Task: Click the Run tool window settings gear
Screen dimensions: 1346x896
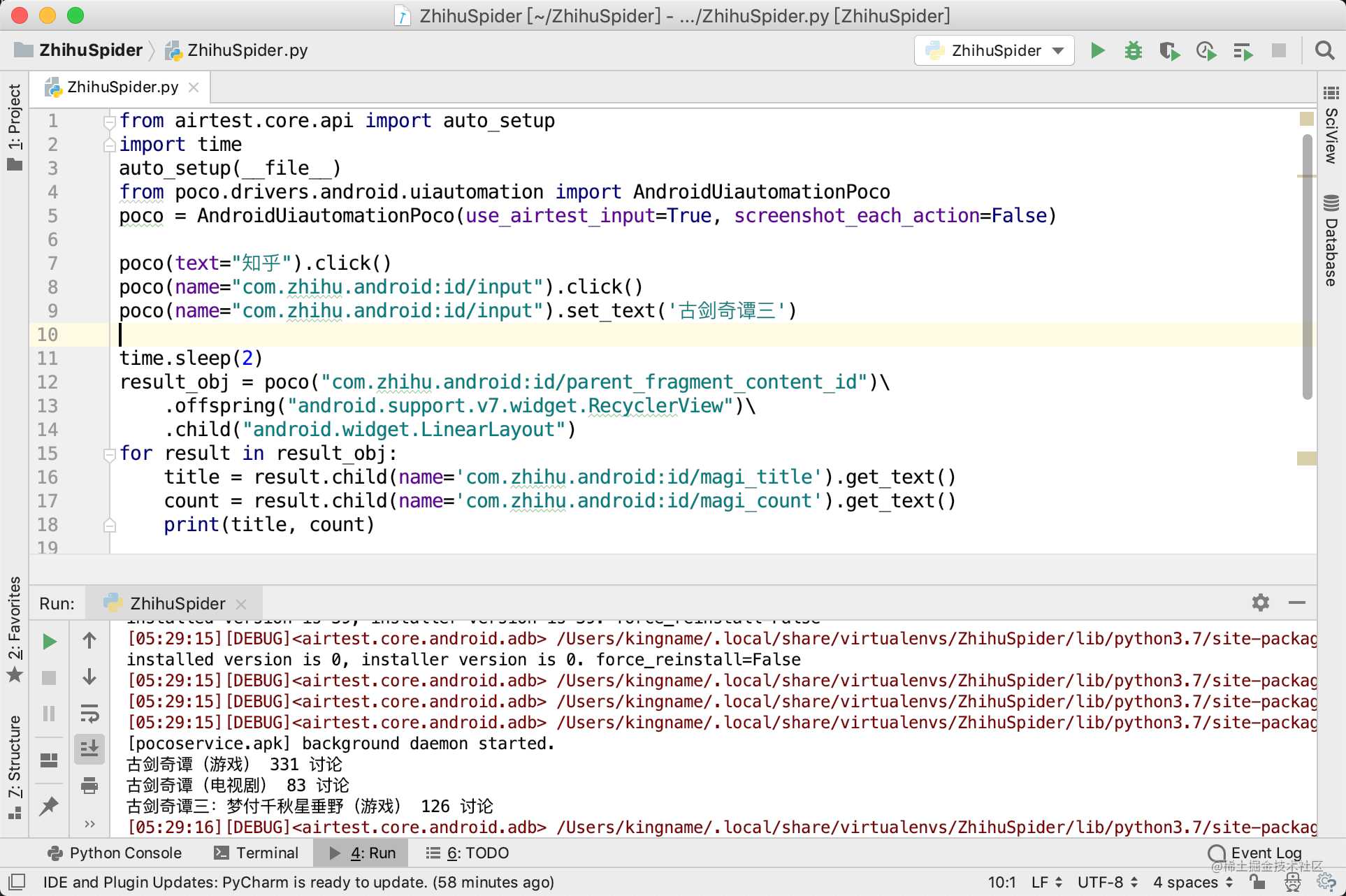Action: point(1258,602)
